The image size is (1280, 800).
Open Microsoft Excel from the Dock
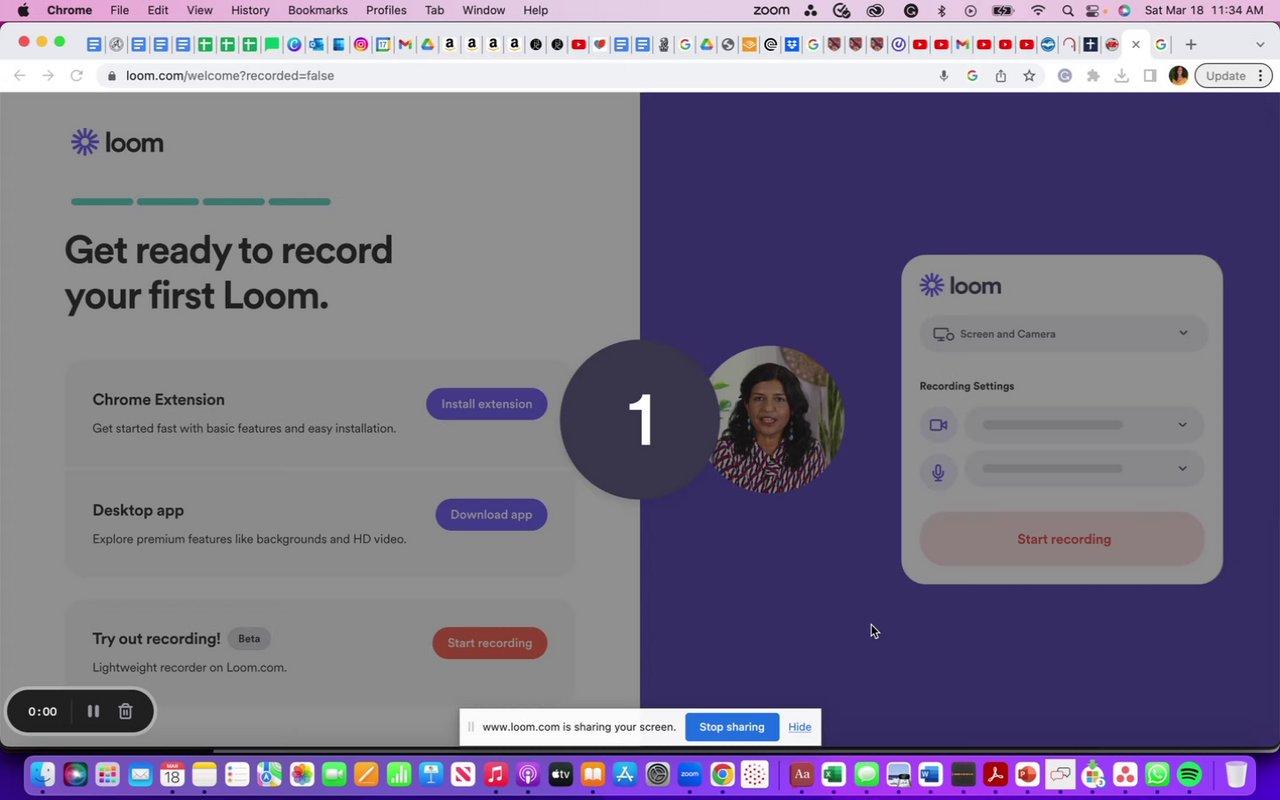(x=833, y=774)
